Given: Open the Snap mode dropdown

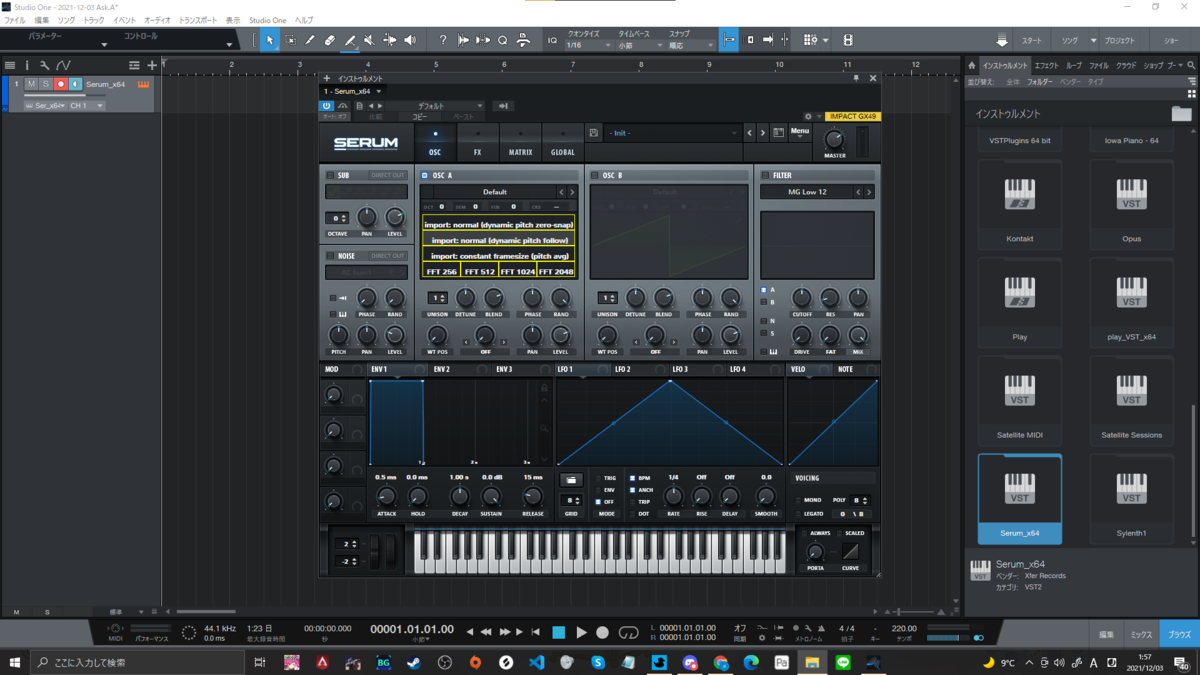Looking at the screenshot, I should 691,45.
